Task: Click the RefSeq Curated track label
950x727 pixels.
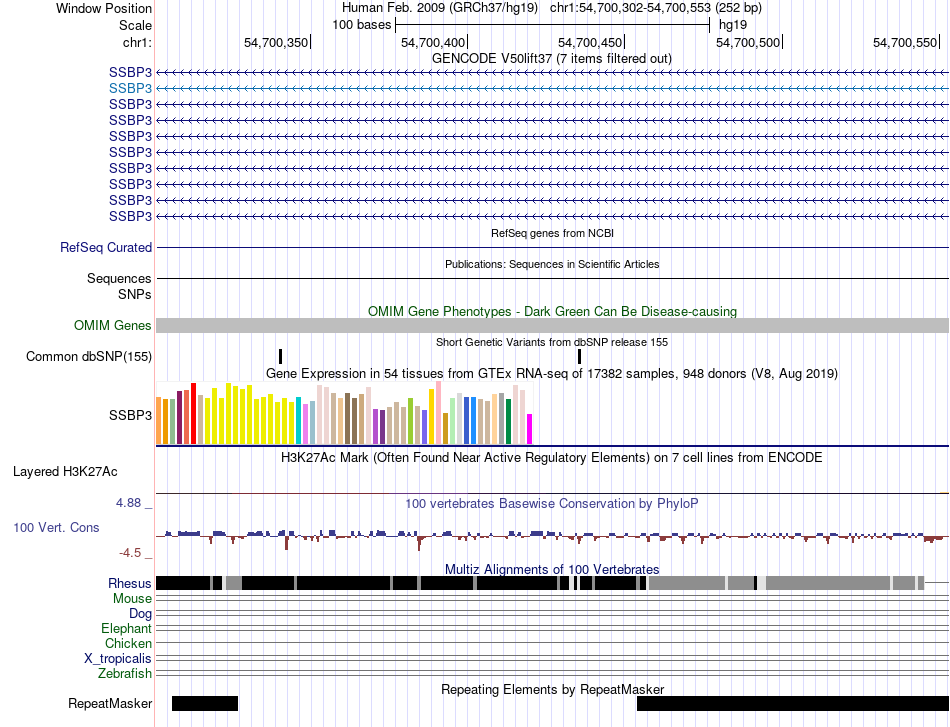Action: tap(106, 248)
